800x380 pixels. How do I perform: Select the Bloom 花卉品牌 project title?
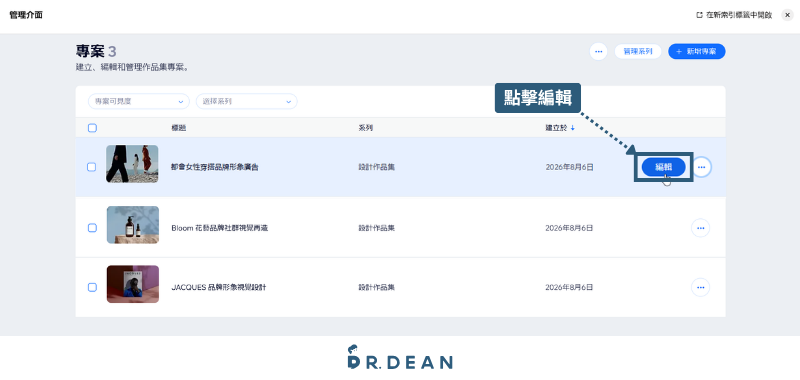coord(219,228)
